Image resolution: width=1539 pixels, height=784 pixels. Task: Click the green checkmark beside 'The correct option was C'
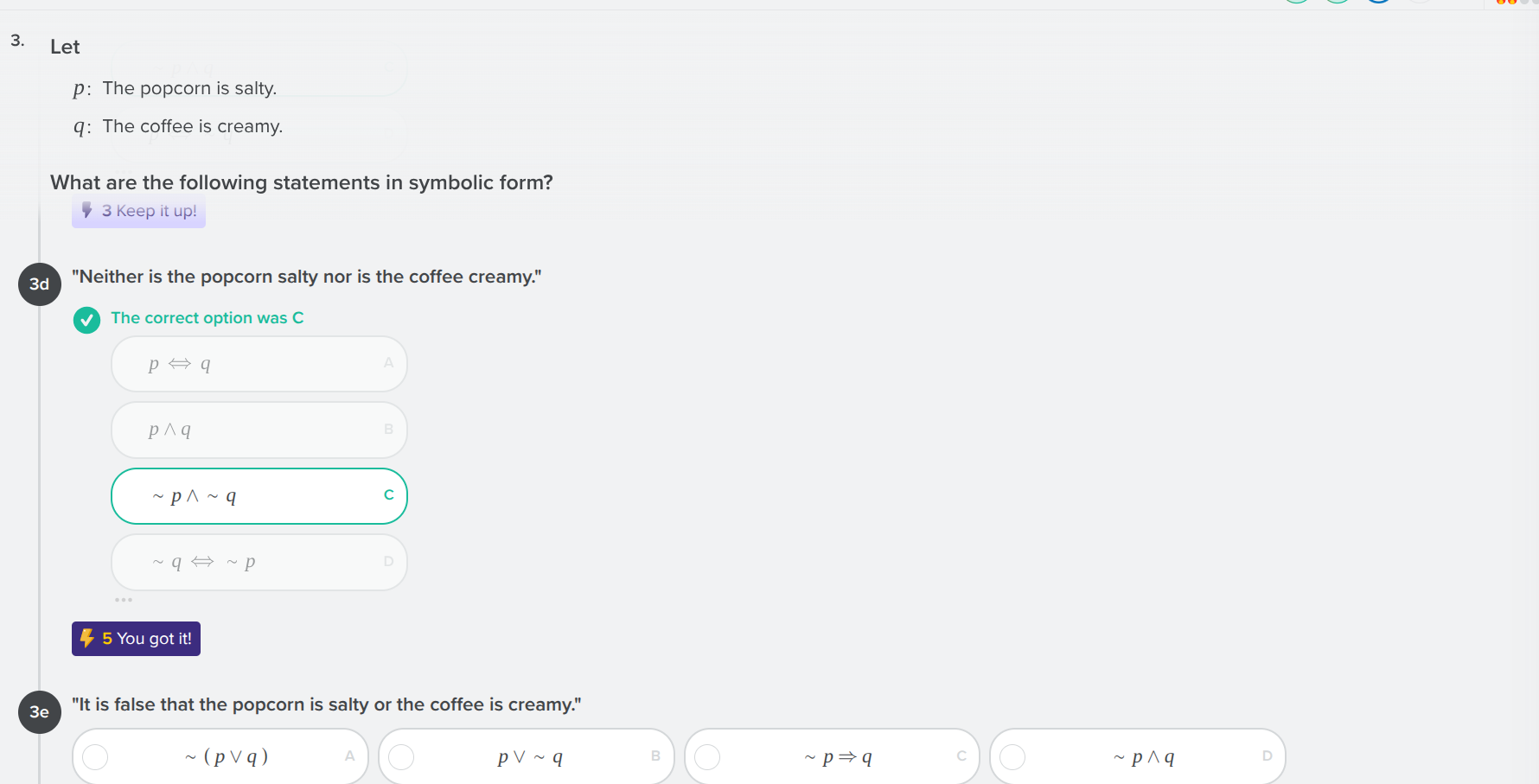point(86,320)
